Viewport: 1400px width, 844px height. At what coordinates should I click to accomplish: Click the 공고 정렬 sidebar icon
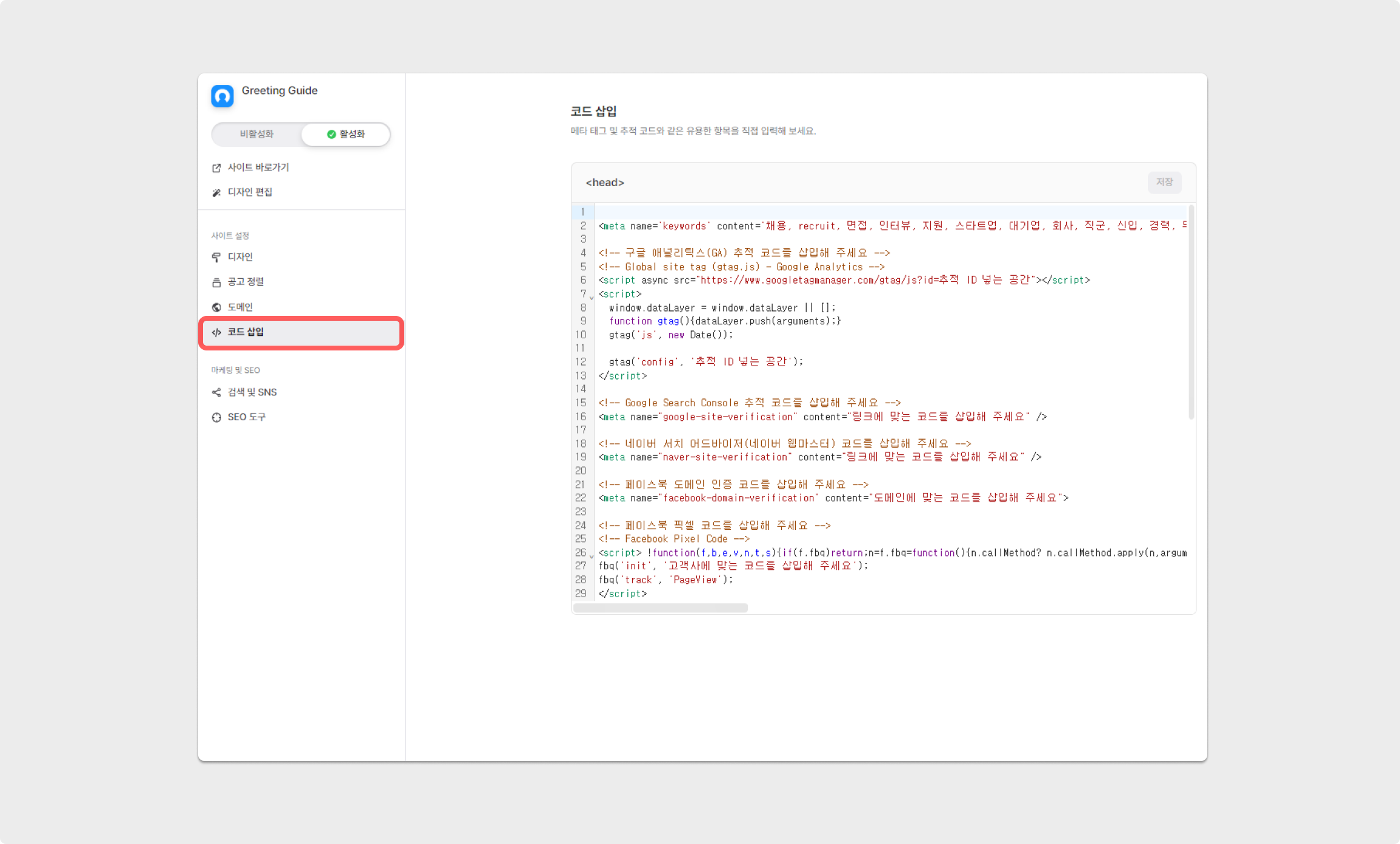(216, 283)
